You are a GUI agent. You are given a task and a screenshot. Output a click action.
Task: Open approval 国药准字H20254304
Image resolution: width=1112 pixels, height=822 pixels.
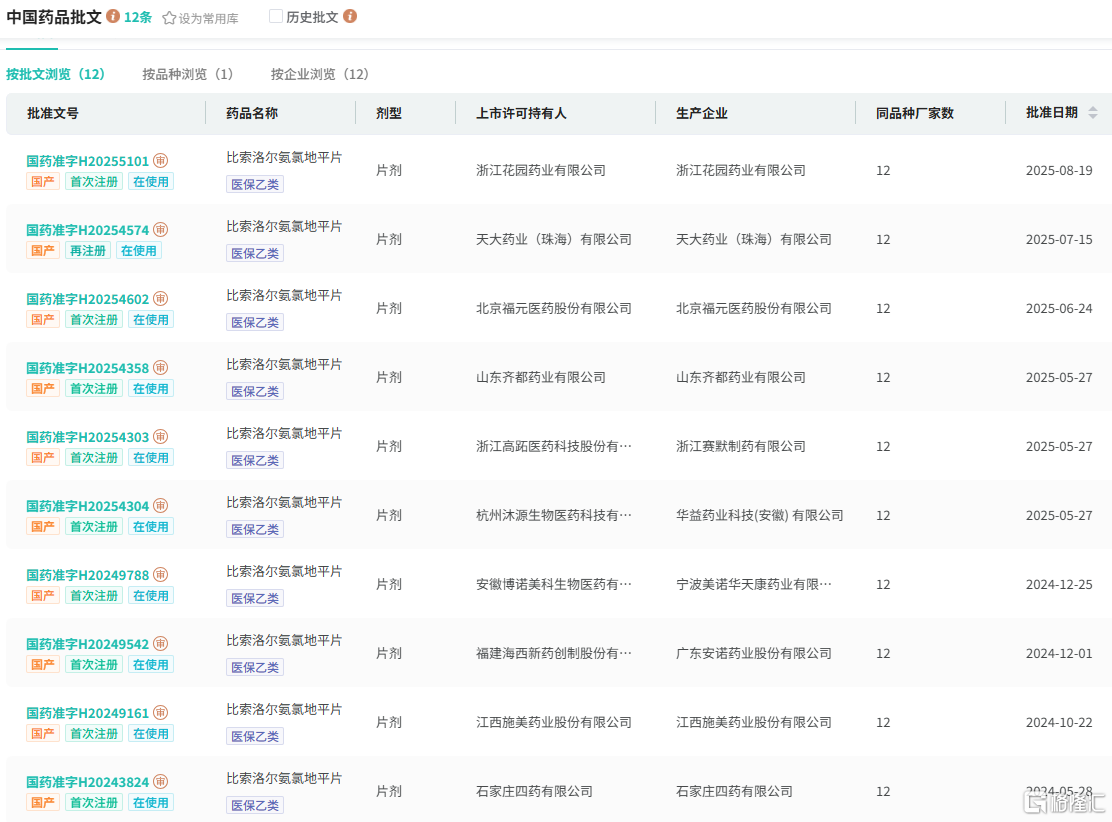click(x=88, y=506)
